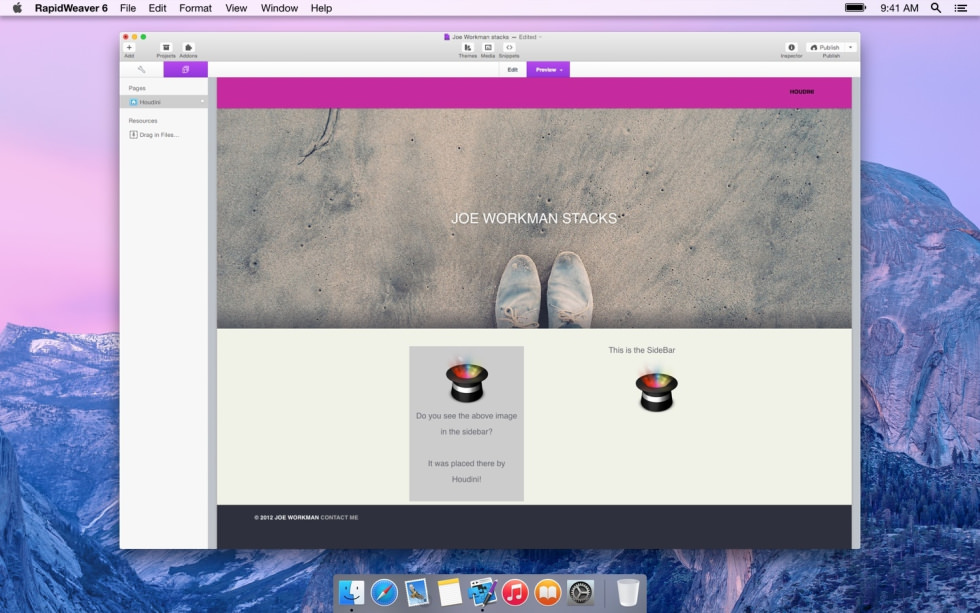The width and height of the screenshot is (980, 613).
Task: Select the purple pages sidebar tab
Action: pos(186,69)
